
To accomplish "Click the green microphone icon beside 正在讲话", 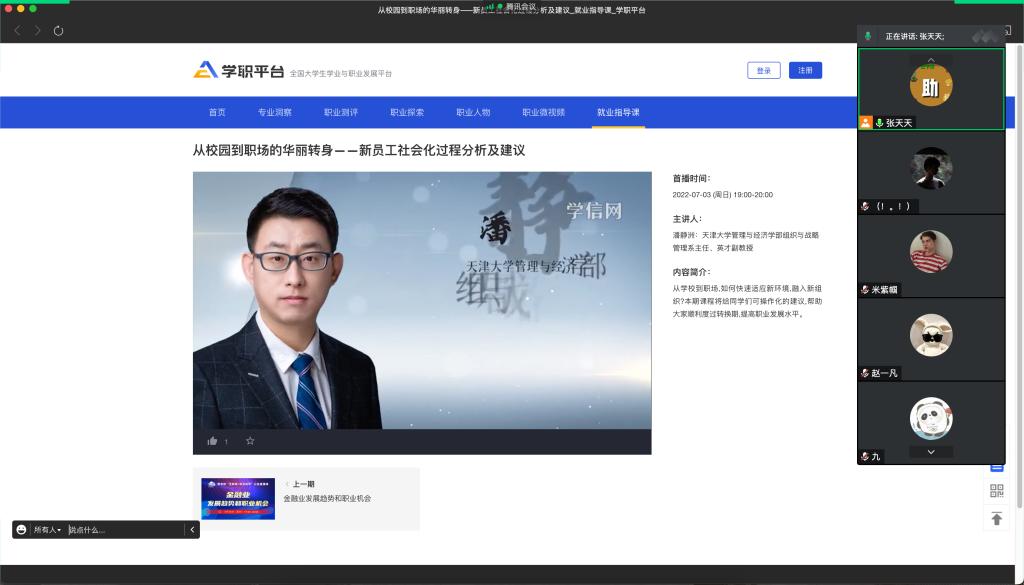I will 868,36.
